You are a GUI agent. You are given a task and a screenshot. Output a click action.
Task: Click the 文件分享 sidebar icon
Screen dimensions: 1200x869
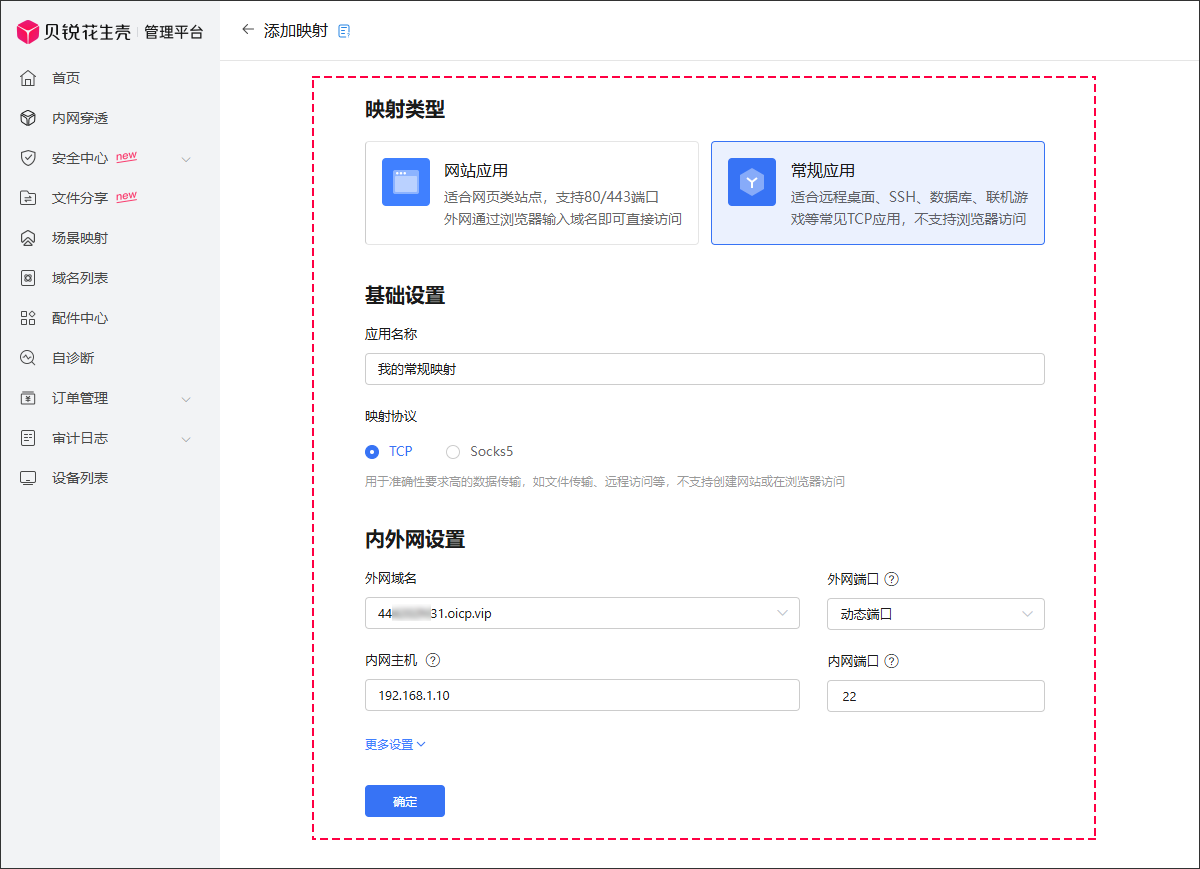[x=28, y=198]
